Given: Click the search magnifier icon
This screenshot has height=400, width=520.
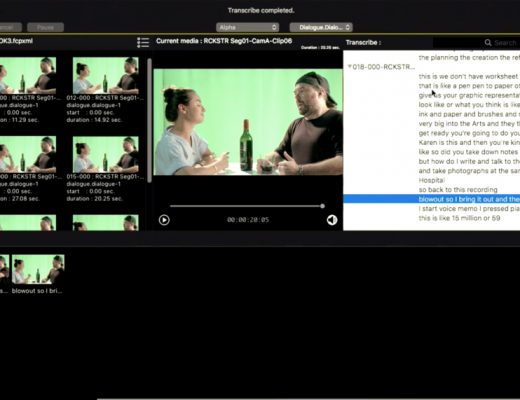Looking at the screenshot, I should [x=488, y=43].
